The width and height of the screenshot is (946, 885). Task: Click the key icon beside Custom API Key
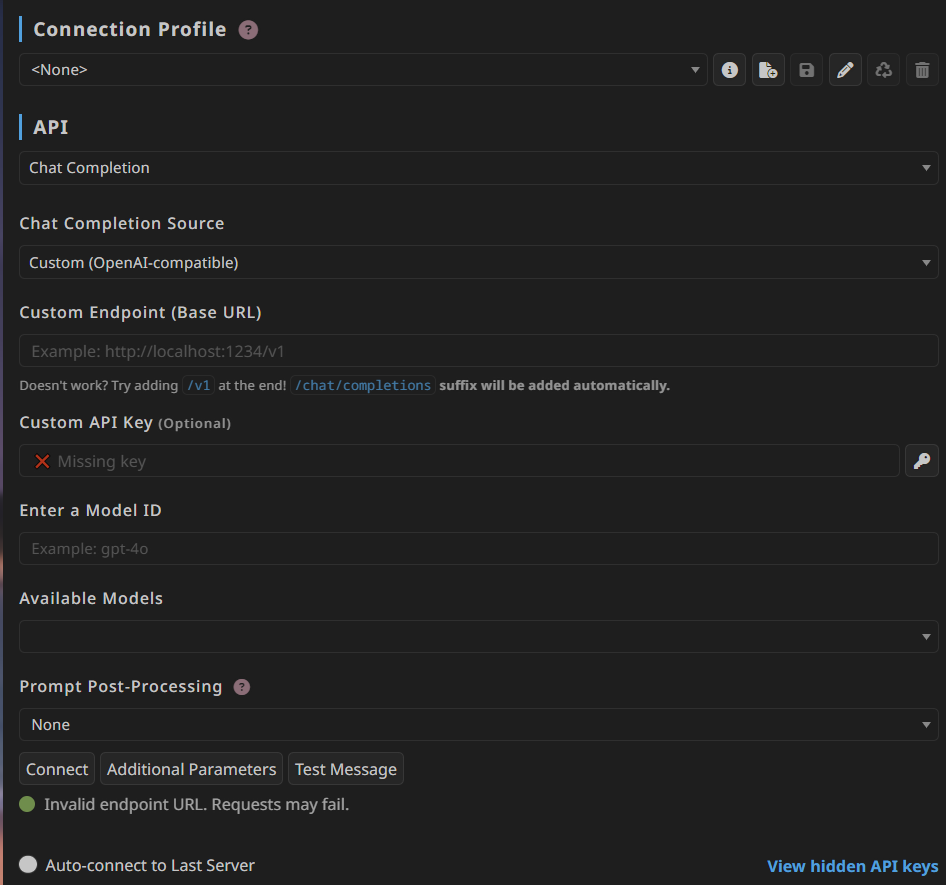coord(922,461)
